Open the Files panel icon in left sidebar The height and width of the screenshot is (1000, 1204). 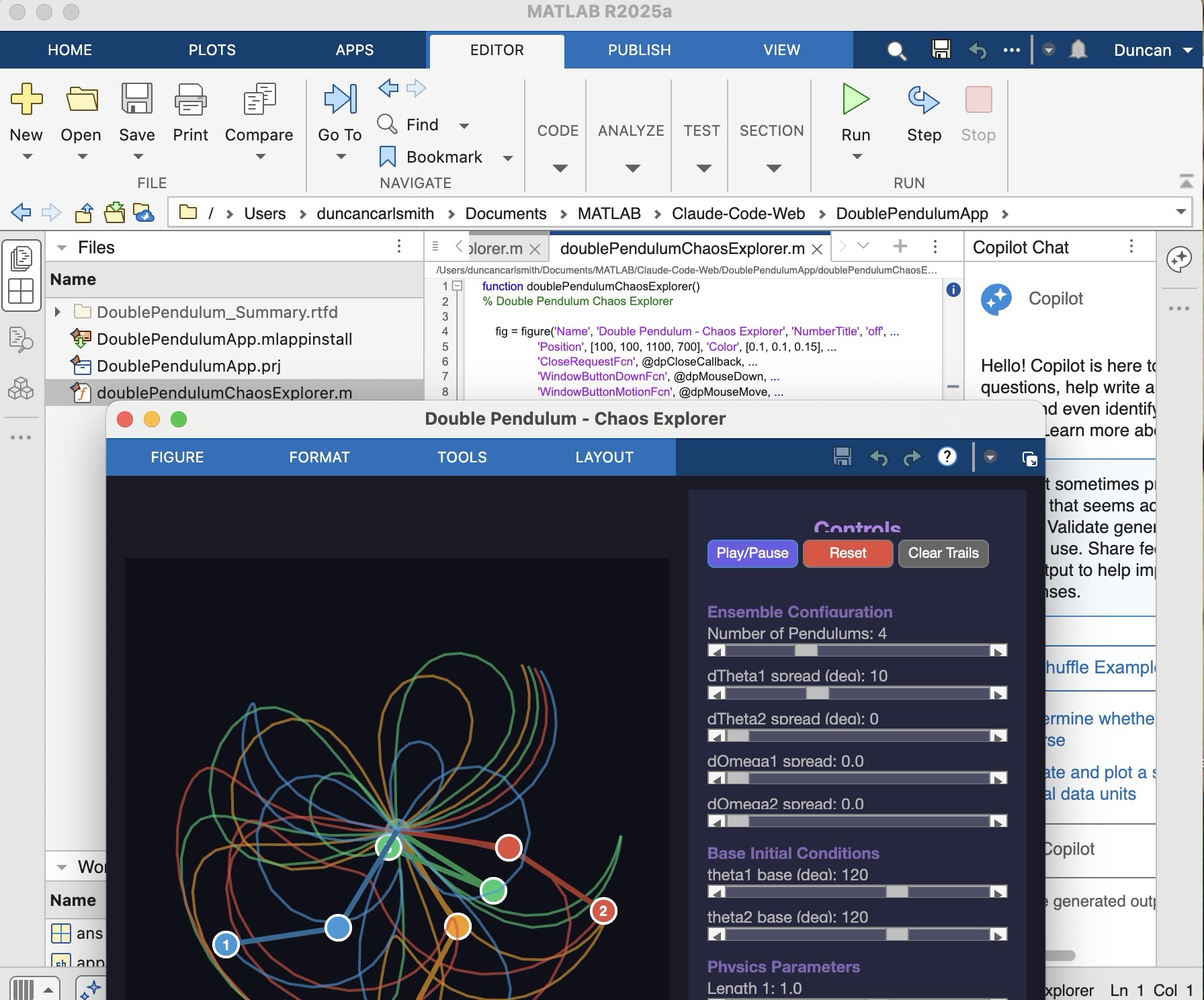[x=21, y=257]
